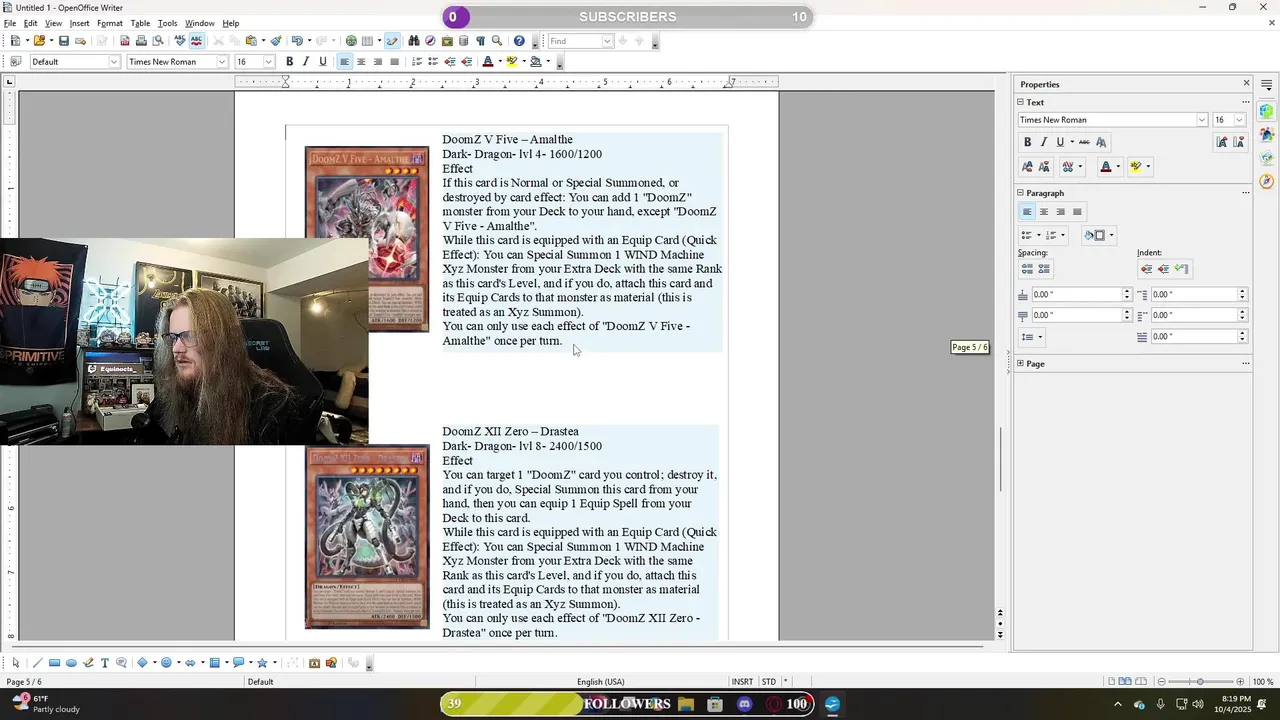
Task: Open the Properties panel font size dropdown
Action: 1239,120
